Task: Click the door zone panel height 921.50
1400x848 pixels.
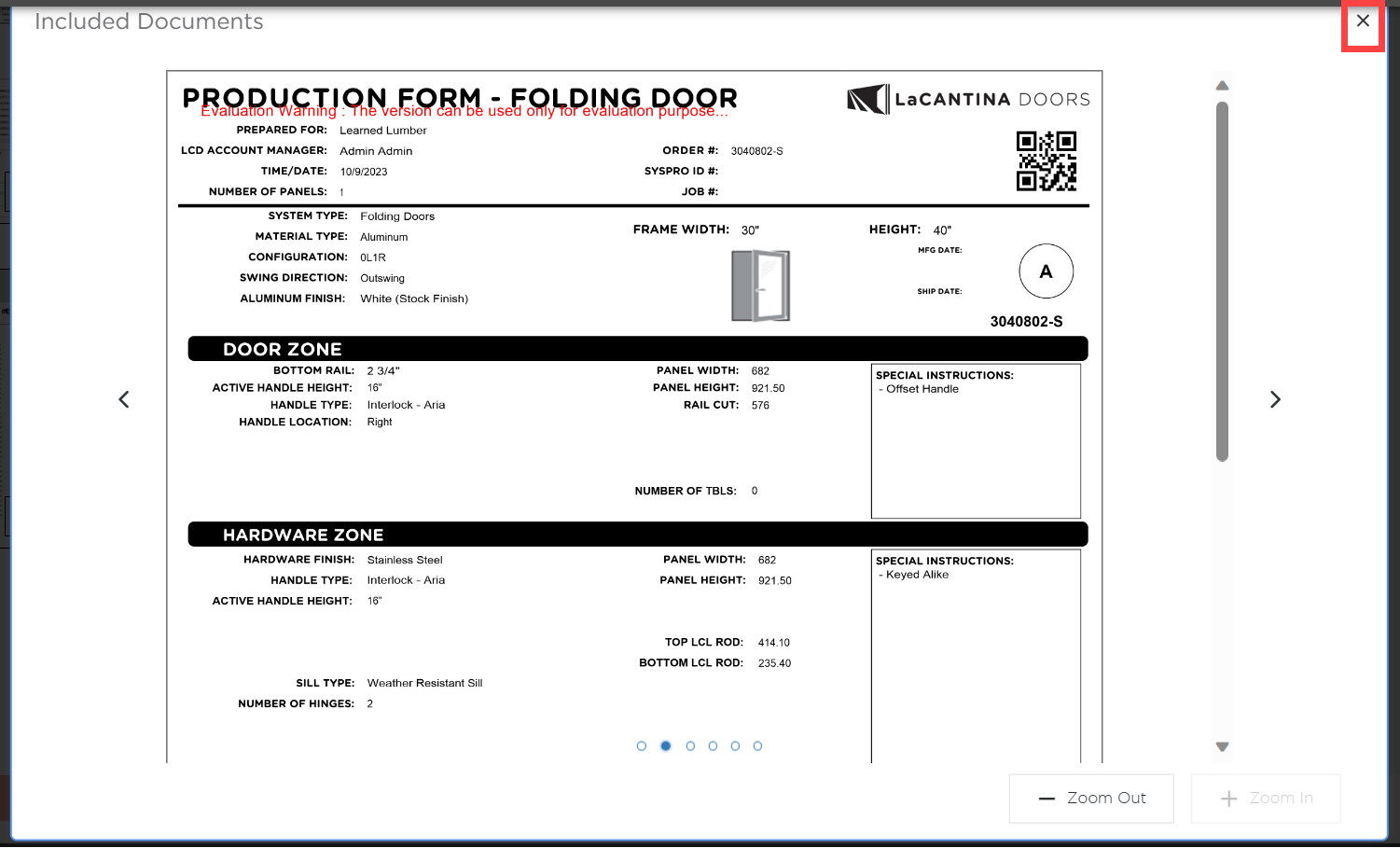Action: pyautogui.click(x=768, y=389)
